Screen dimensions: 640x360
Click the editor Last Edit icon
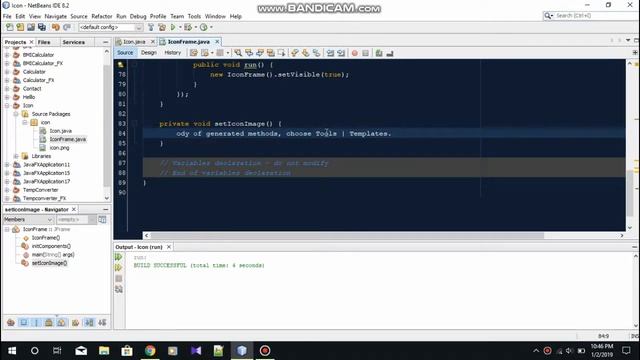point(193,53)
